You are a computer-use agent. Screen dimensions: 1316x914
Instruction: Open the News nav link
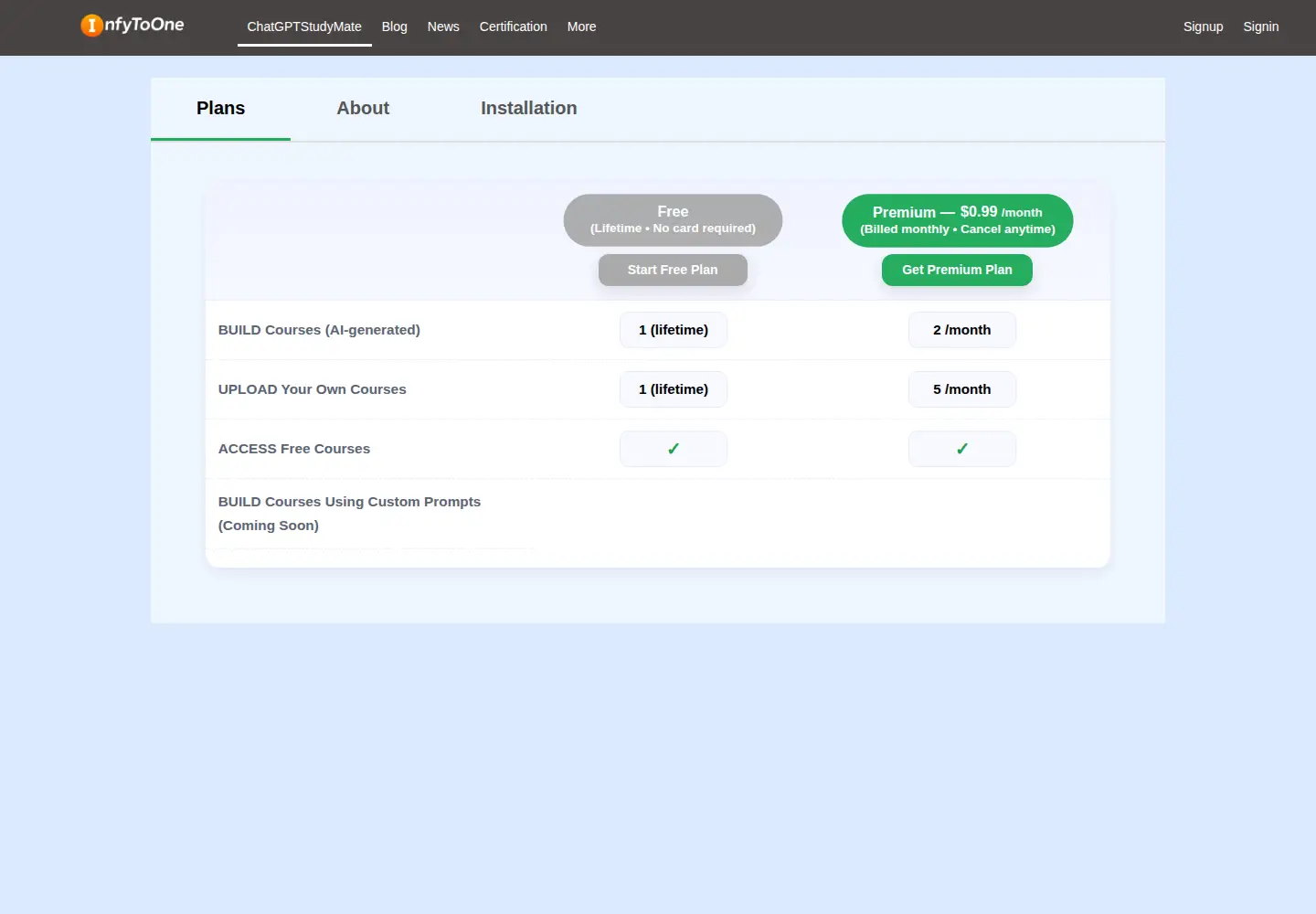[443, 27]
